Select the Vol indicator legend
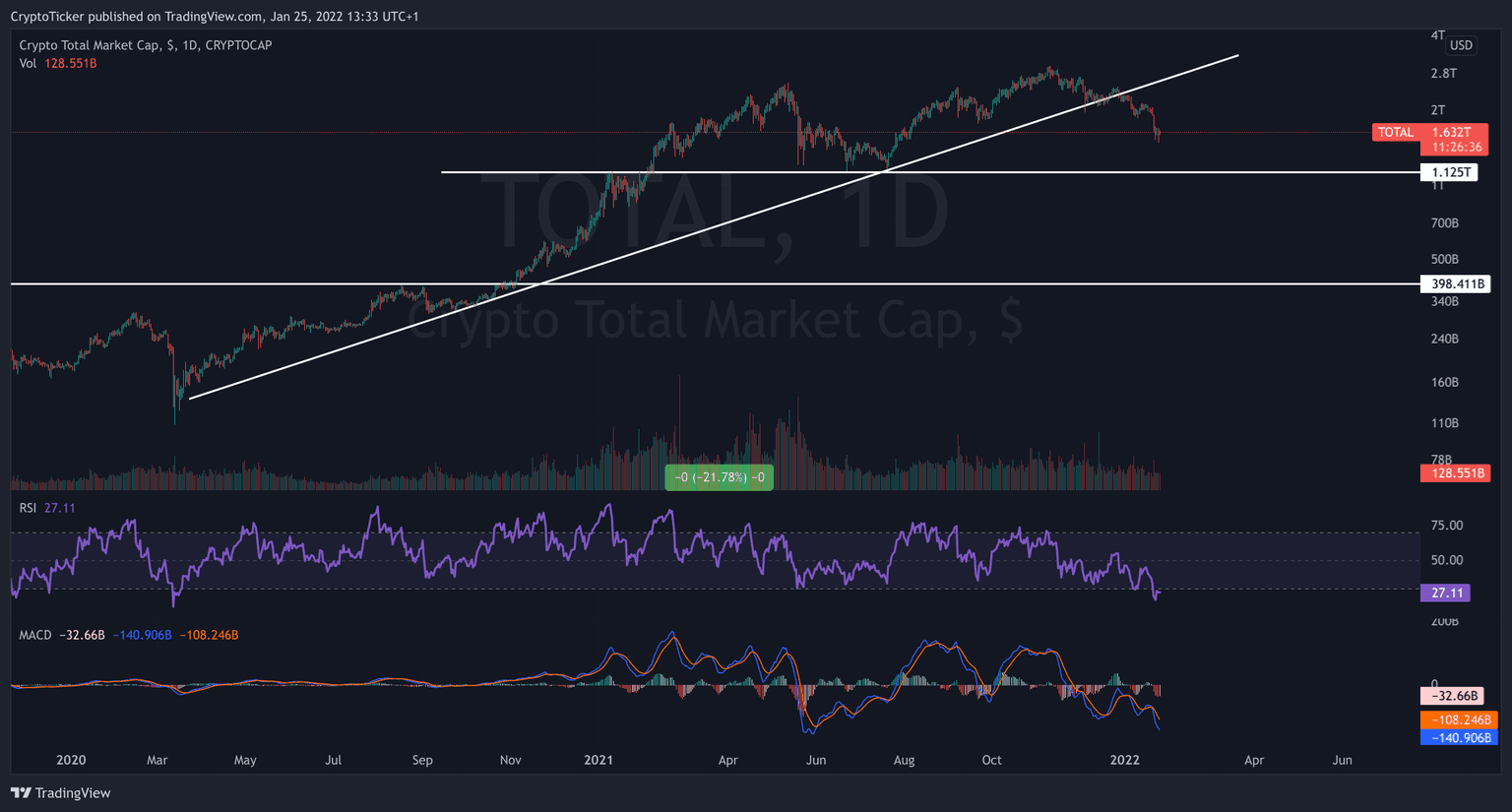 [28, 63]
